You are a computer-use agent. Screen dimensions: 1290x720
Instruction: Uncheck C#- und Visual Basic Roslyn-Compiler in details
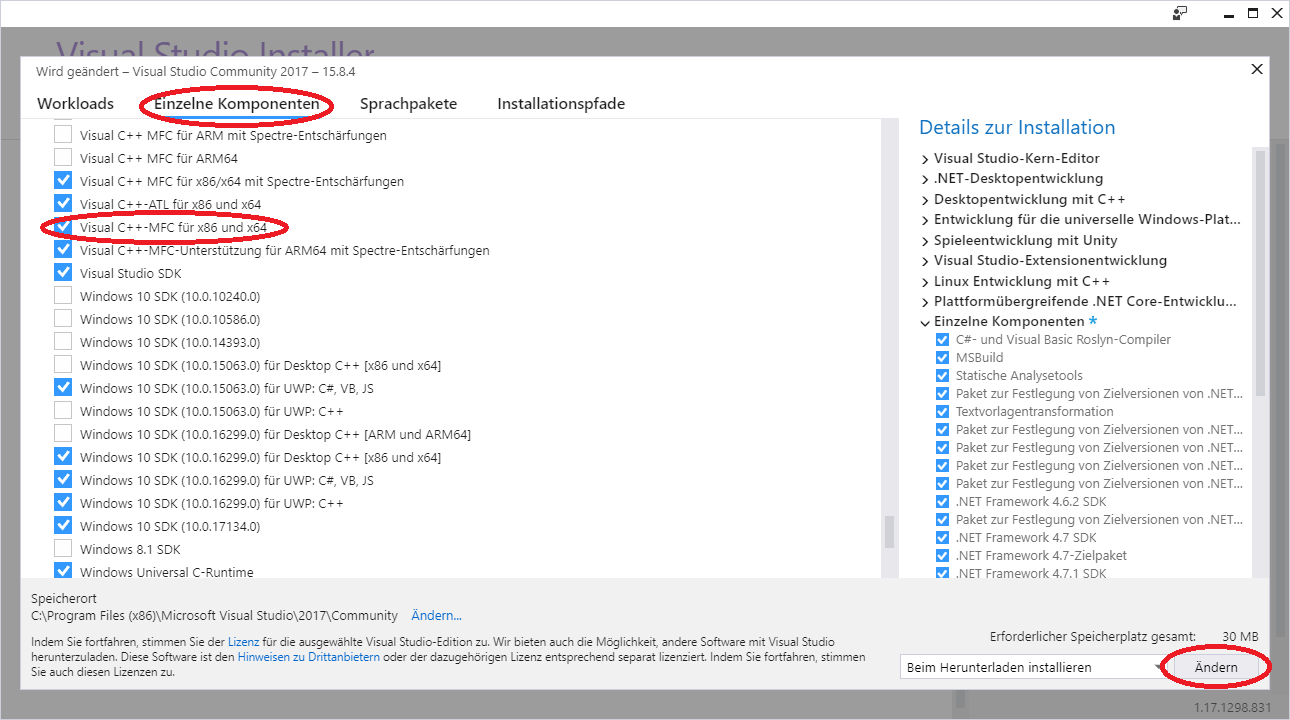coord(942,340)
